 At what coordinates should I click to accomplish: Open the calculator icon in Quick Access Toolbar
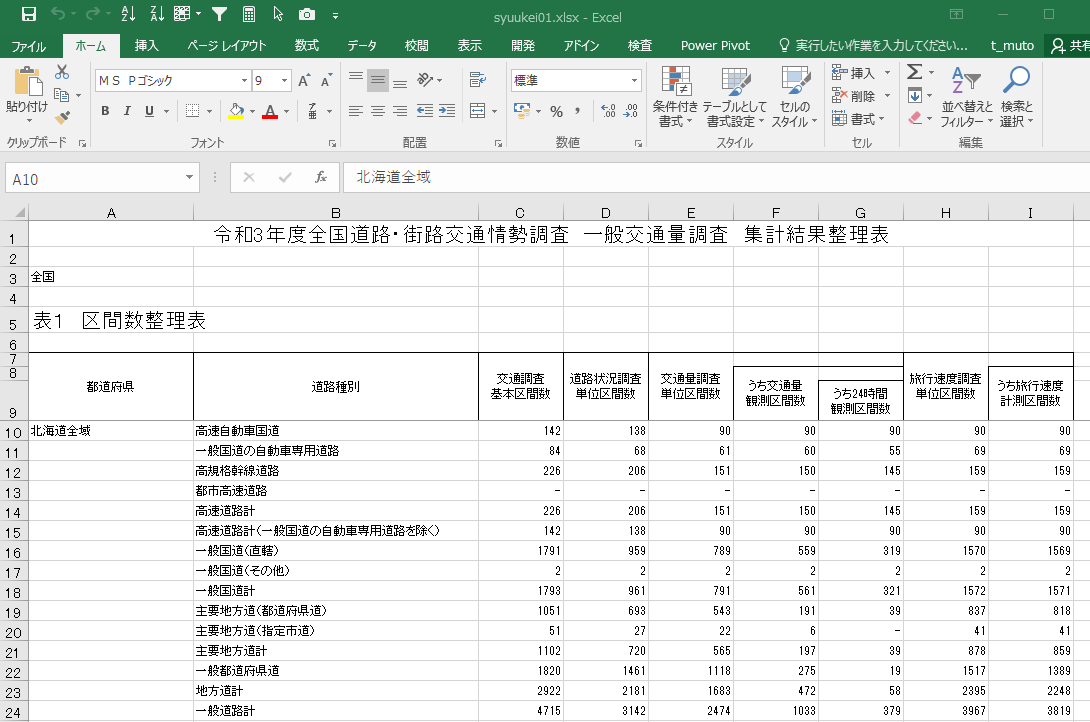(249, 14)
